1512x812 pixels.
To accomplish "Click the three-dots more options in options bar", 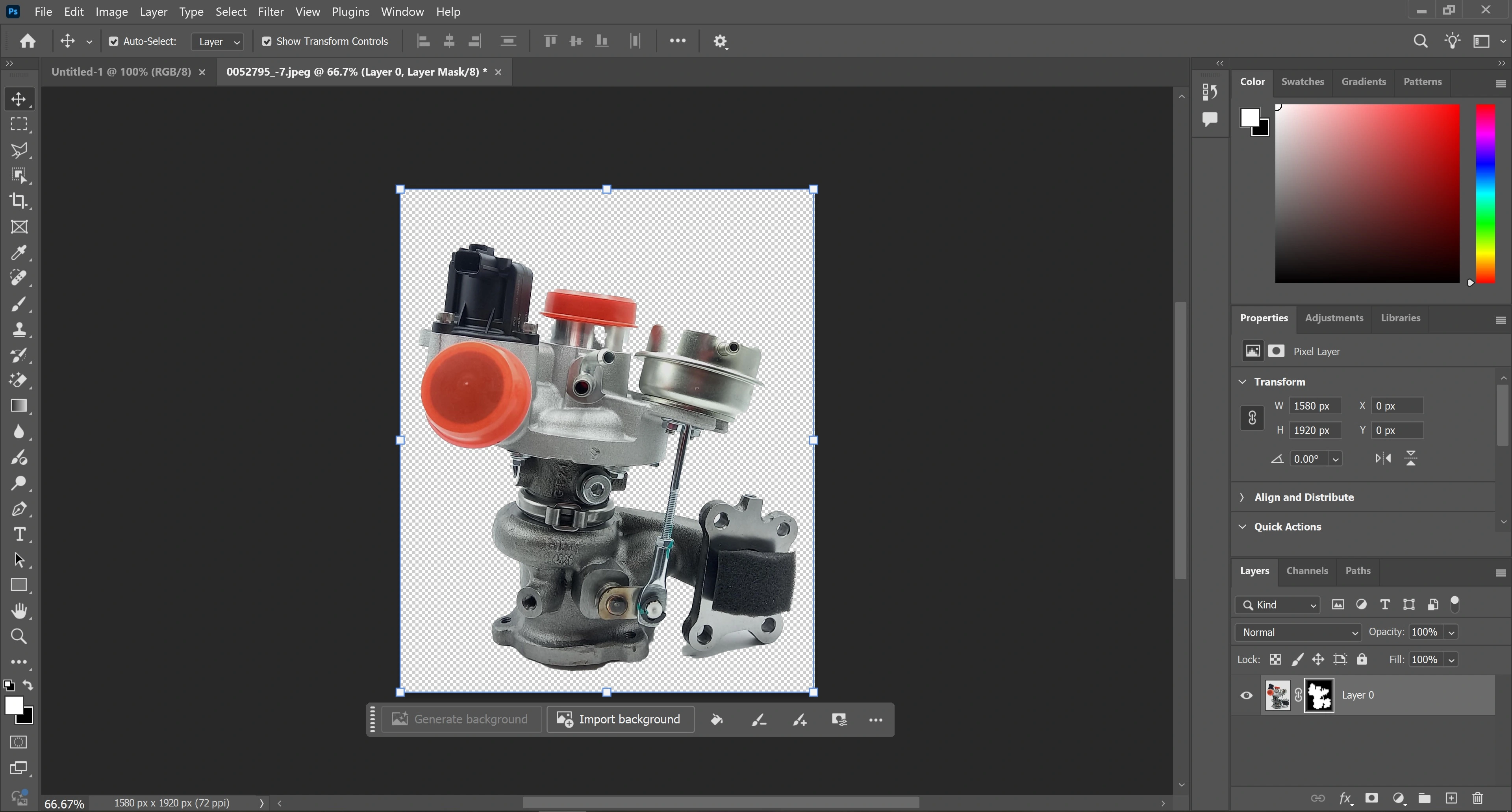I will point(677,41).
